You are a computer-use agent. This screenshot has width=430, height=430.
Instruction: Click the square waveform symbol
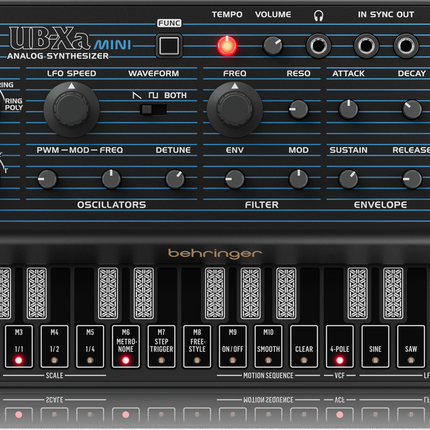click(153, 96)
